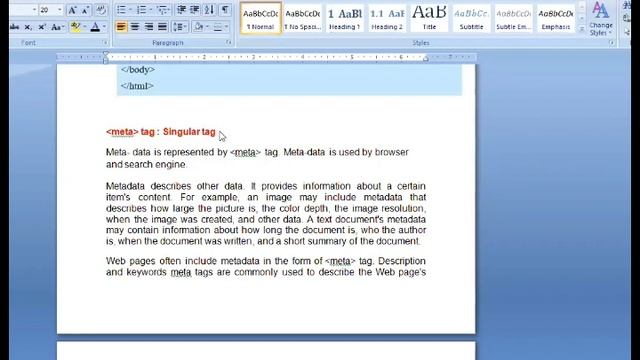Viewport: 640px width, 360px height.
Task: Open the Change Styles menu
Action: (601, 18)
